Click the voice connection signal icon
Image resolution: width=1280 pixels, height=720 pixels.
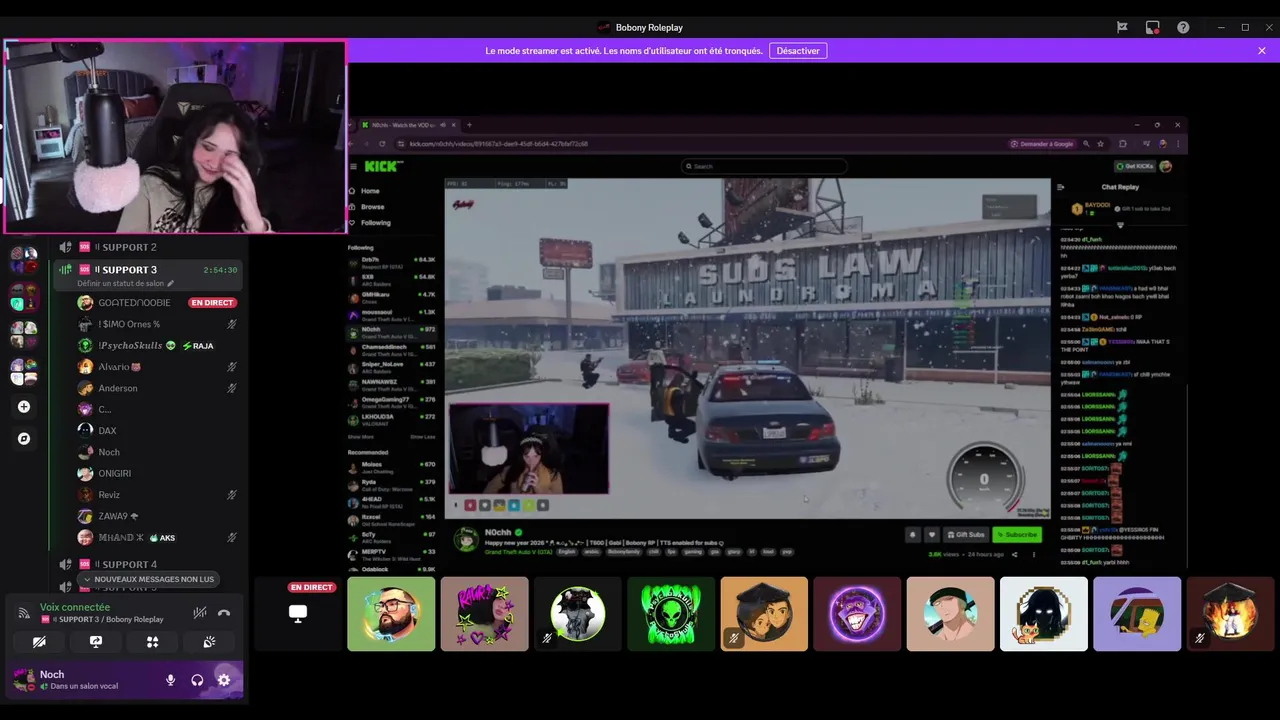click(x=24, y=613)
